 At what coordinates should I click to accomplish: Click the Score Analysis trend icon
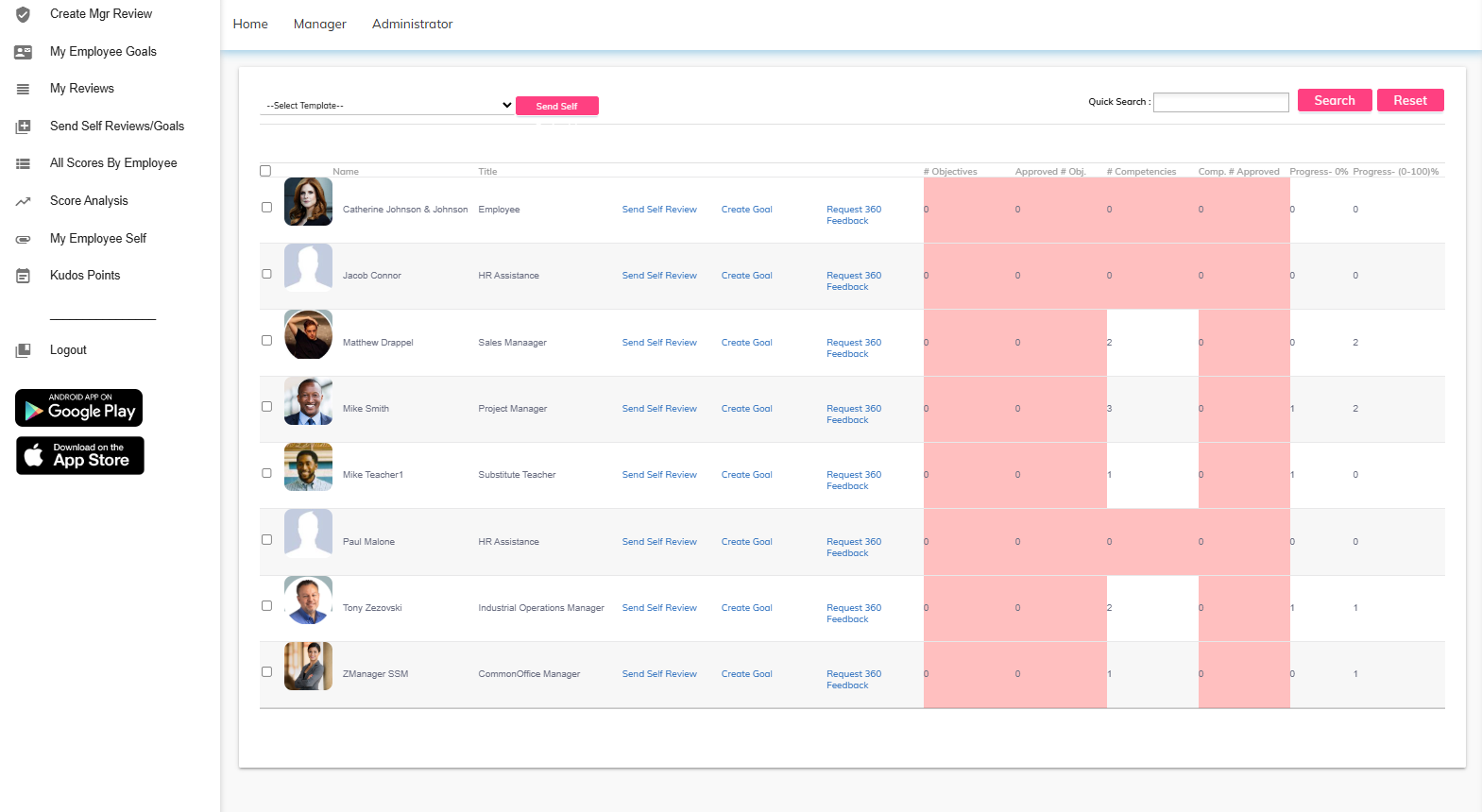pos(24,201)
